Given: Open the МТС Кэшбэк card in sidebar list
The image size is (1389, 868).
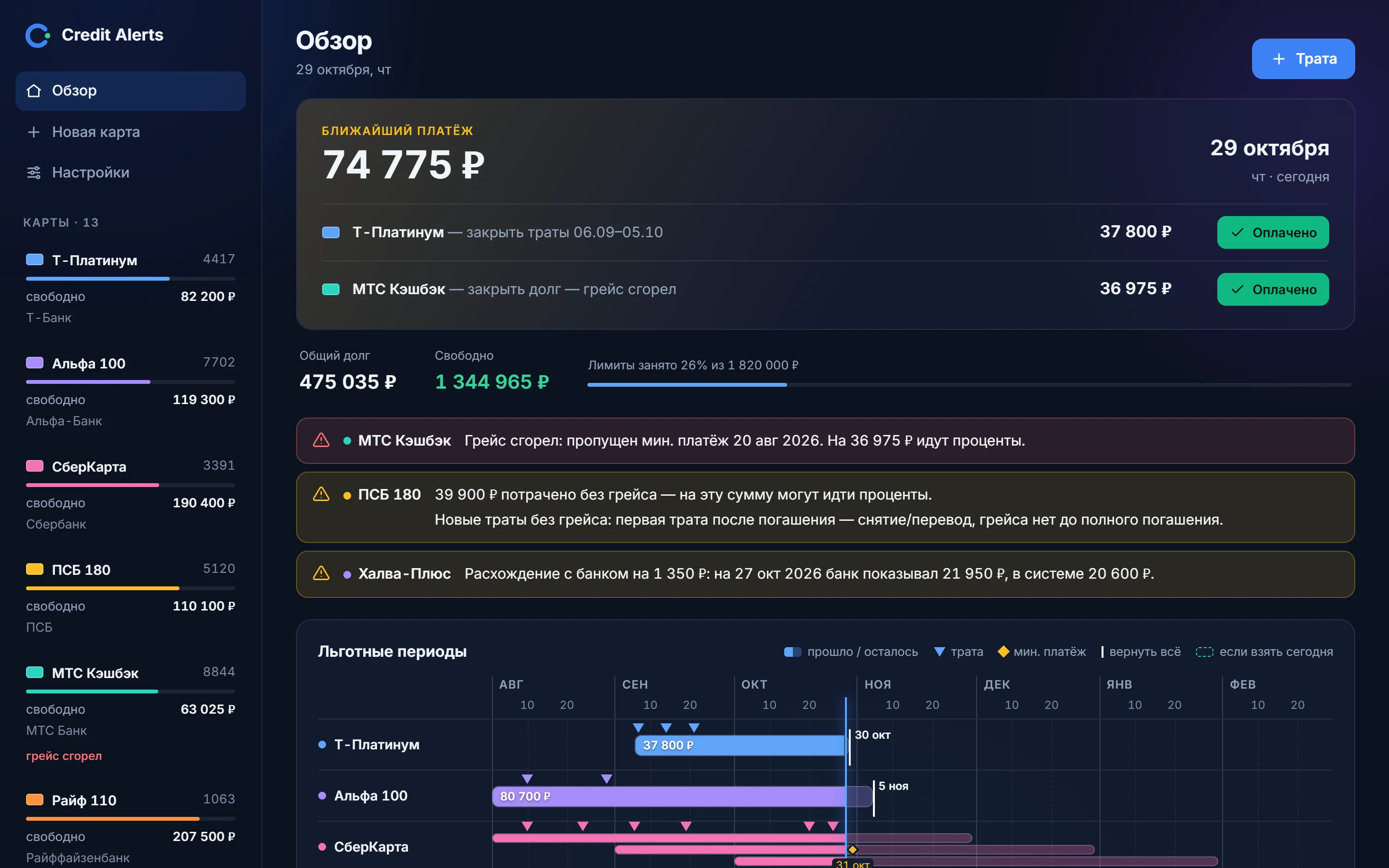Looking at the screenshot, I should coord(131,714).
